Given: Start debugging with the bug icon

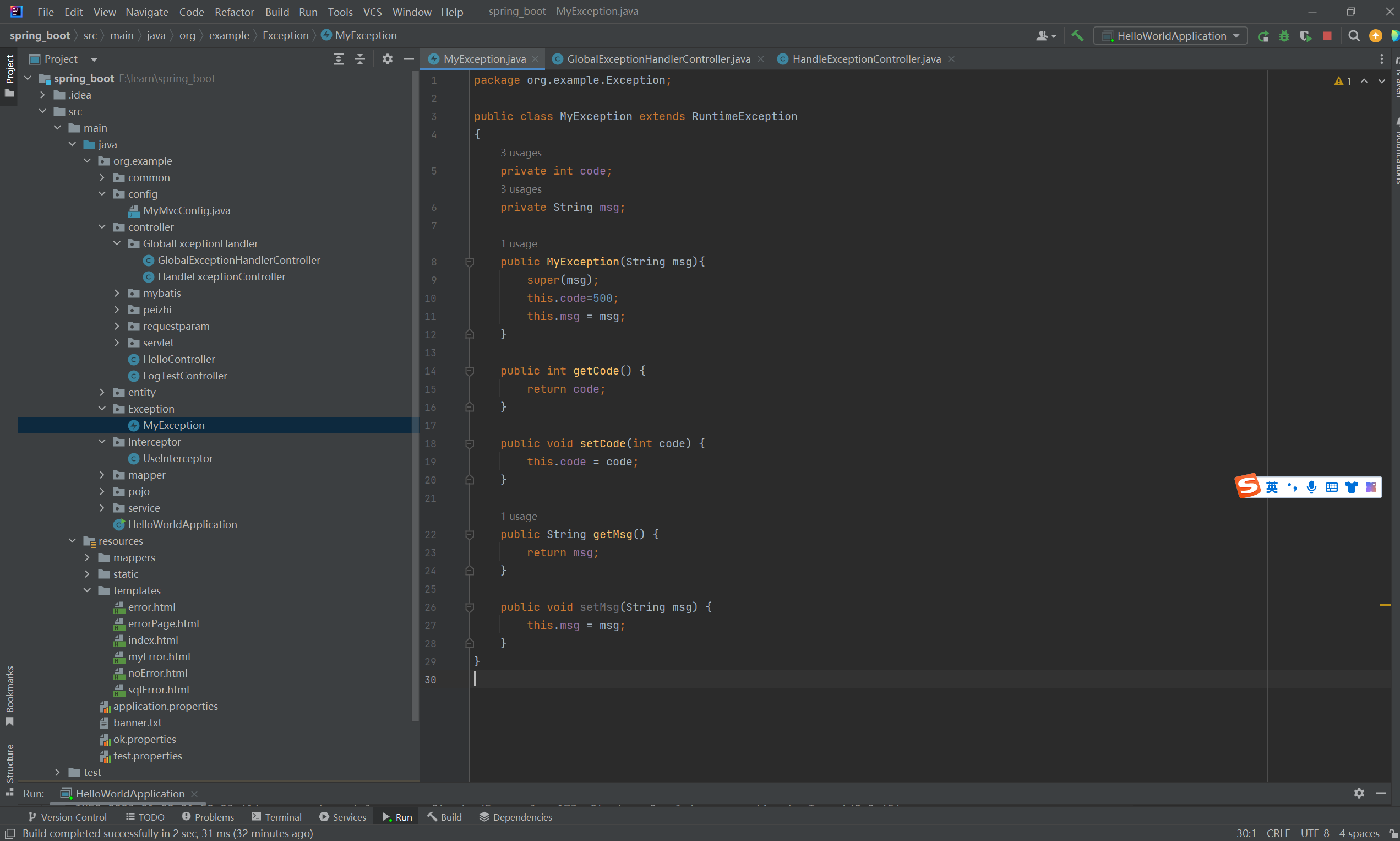Looking at the screenshot, I should [1284, 36].
